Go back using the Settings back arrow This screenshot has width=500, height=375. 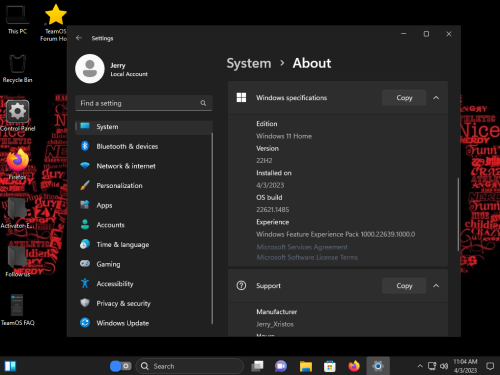pyautogui.click(x=79, y=38)
